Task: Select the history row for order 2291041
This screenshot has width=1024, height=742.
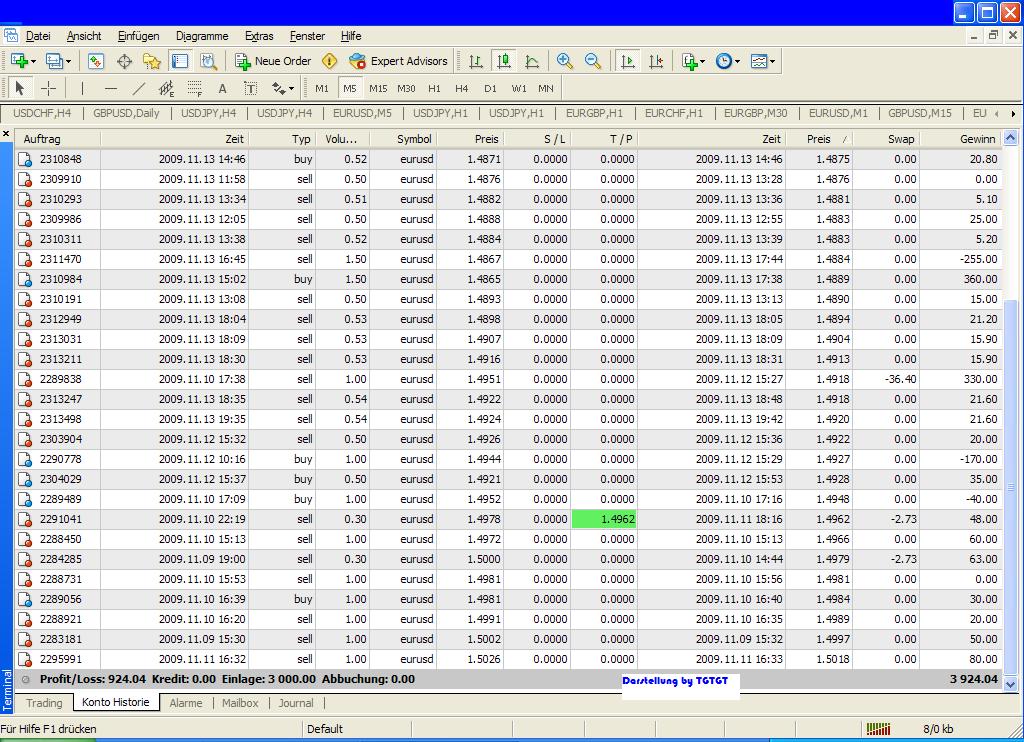Action: coord(400,519)
